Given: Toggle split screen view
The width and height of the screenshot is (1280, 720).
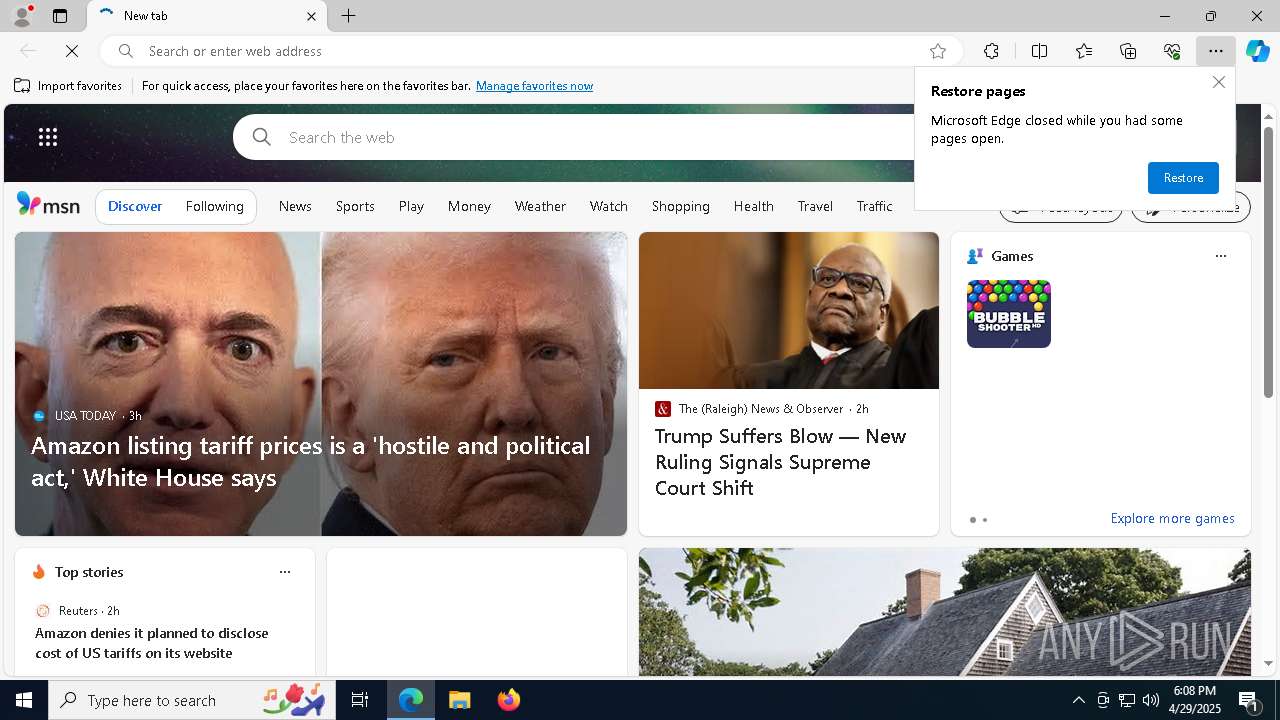Looking at the screenshot, I should 1039,51.
